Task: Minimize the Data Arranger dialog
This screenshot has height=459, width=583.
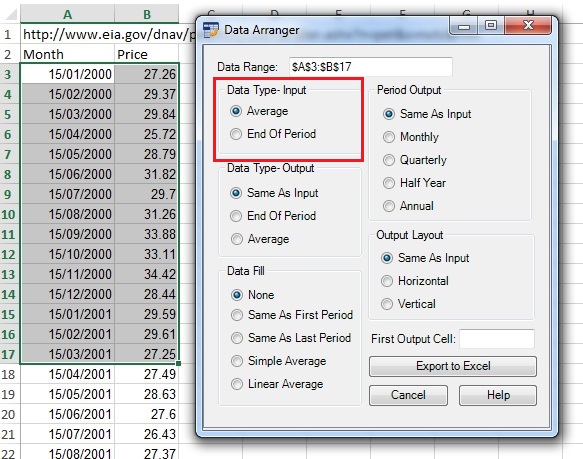Action: click(x=464, y=26)
